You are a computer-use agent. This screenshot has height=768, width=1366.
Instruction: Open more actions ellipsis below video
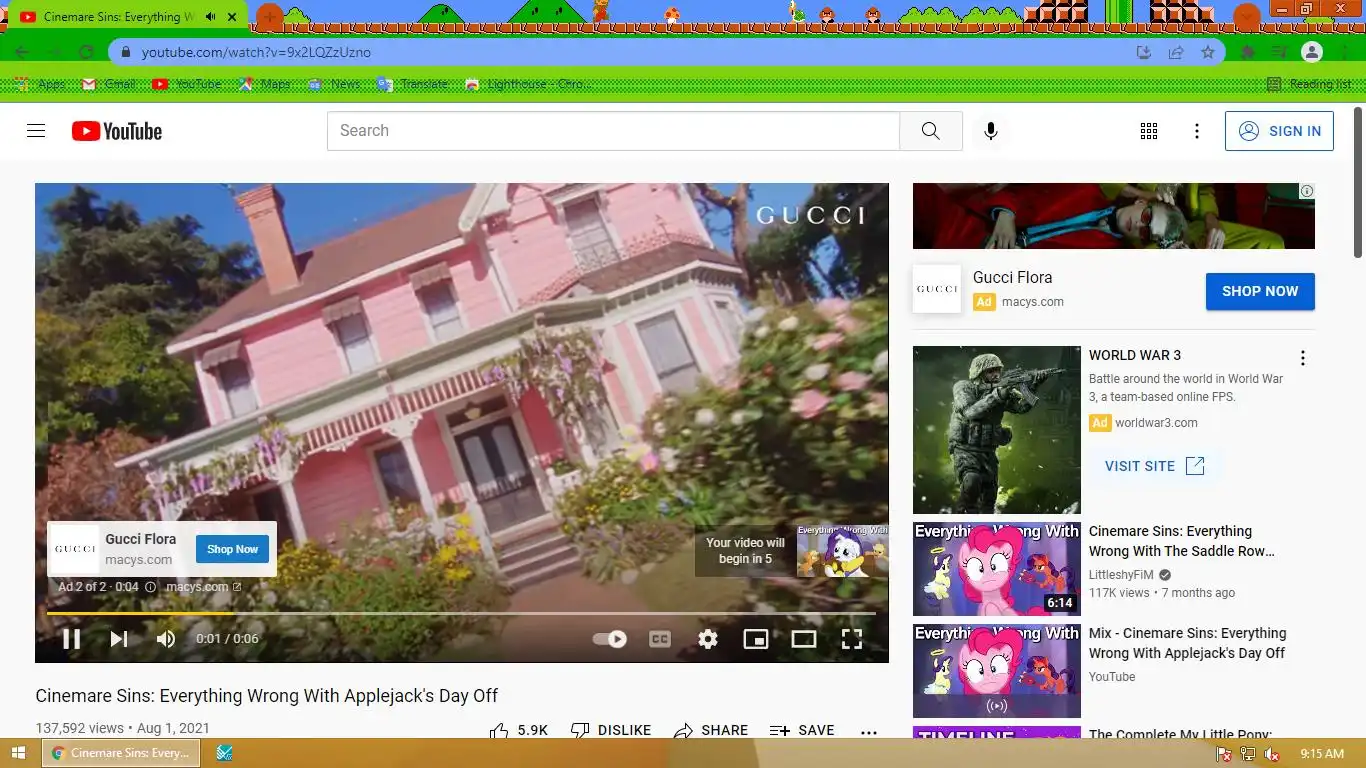tap(869, 731)
